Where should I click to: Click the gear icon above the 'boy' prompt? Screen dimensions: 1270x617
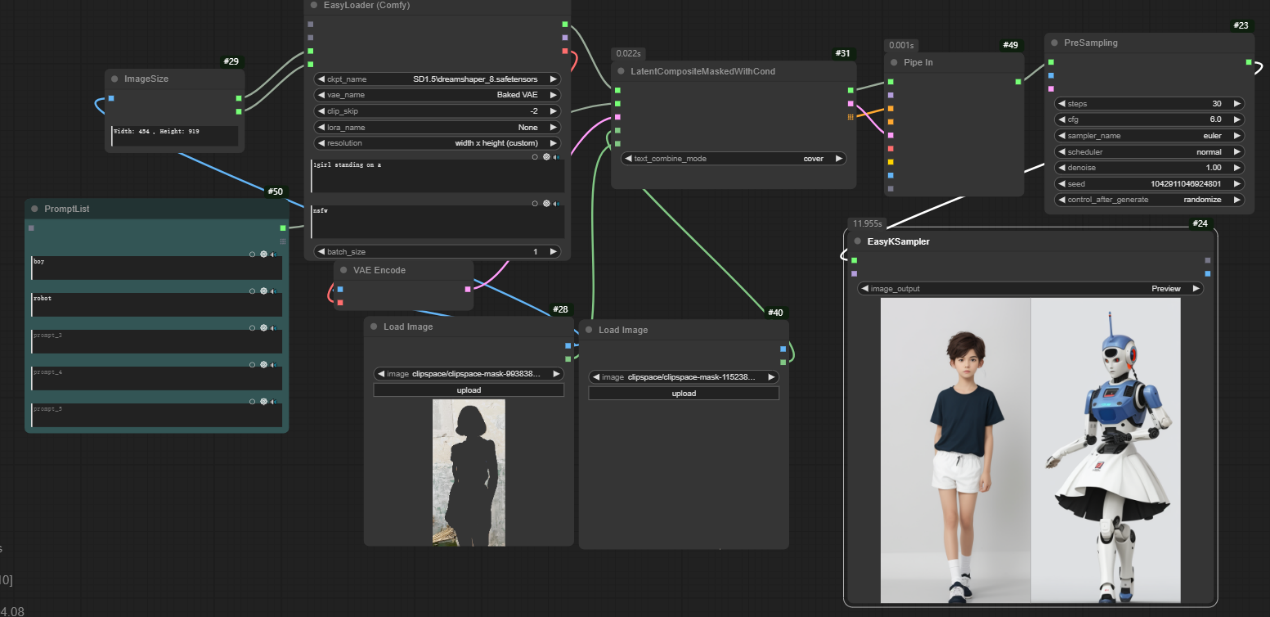(x=264, y=254)
